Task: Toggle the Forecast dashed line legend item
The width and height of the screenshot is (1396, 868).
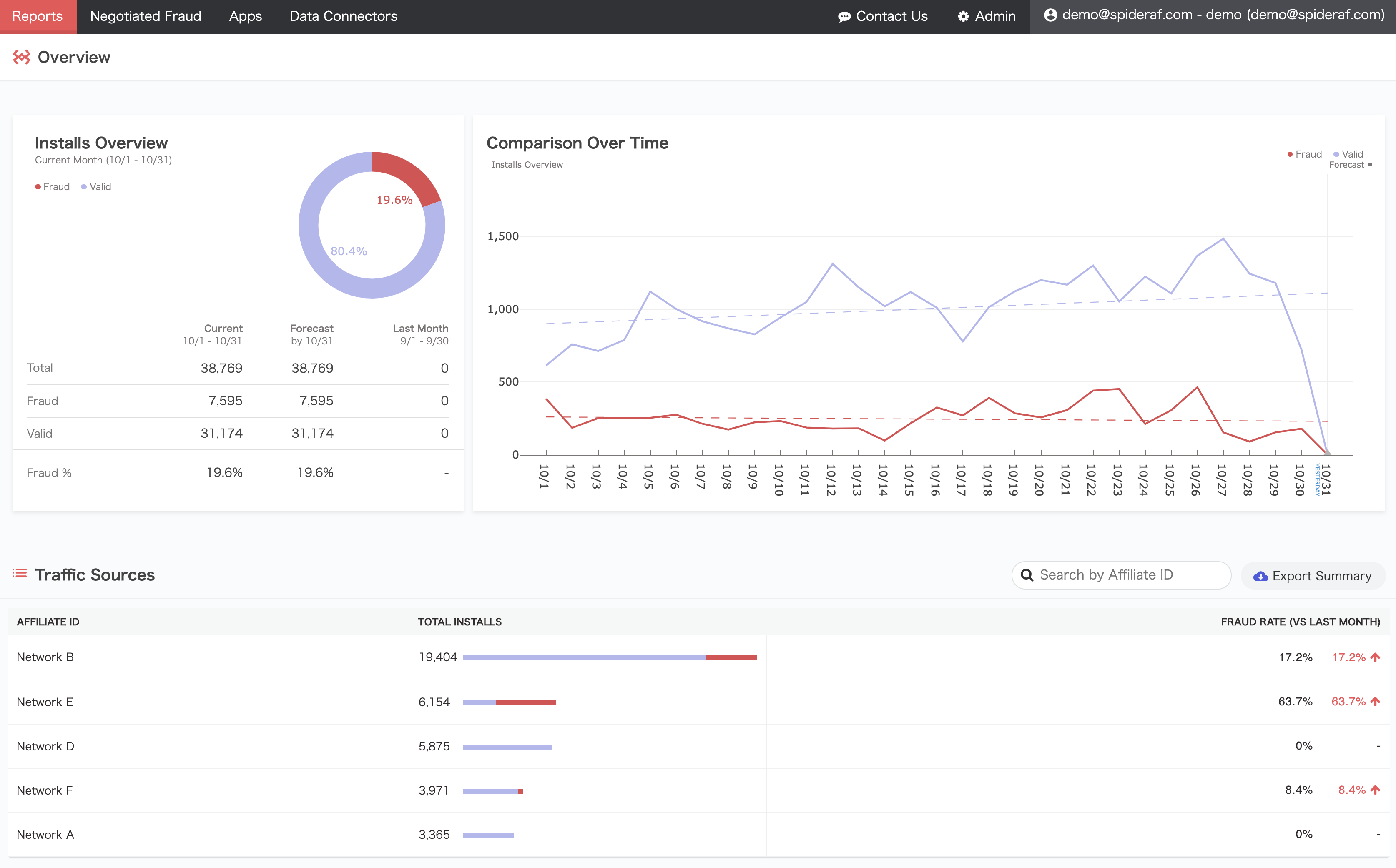Action: [x=1350, y=165]
